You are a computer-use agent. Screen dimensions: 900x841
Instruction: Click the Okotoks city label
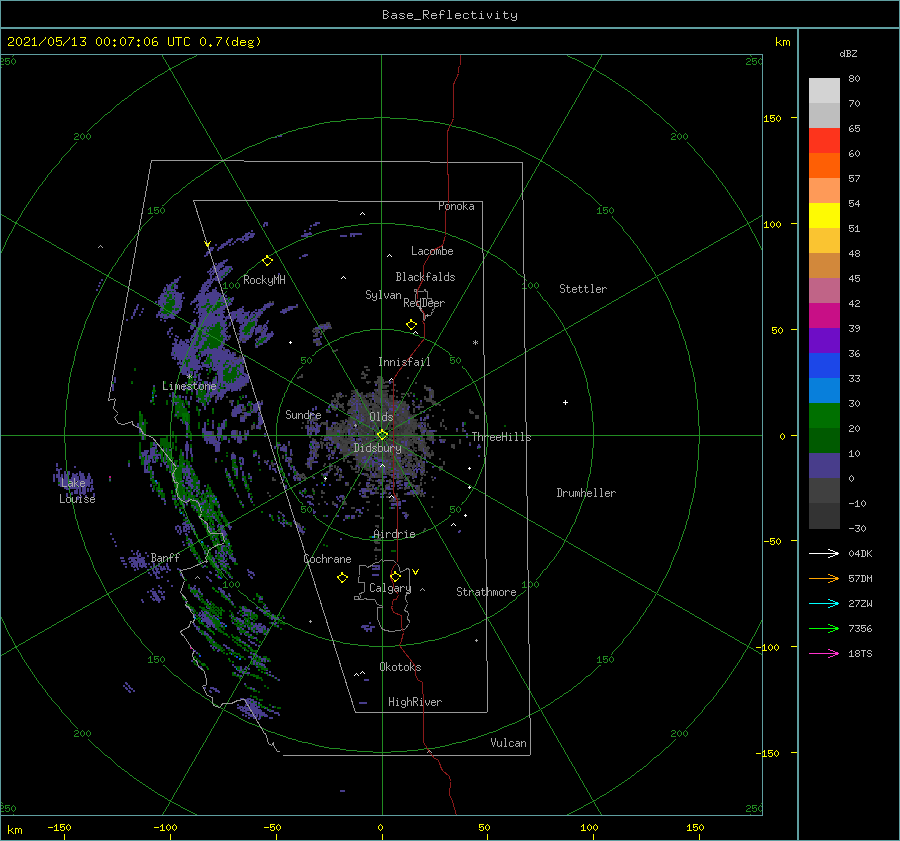tap(400, 667)
